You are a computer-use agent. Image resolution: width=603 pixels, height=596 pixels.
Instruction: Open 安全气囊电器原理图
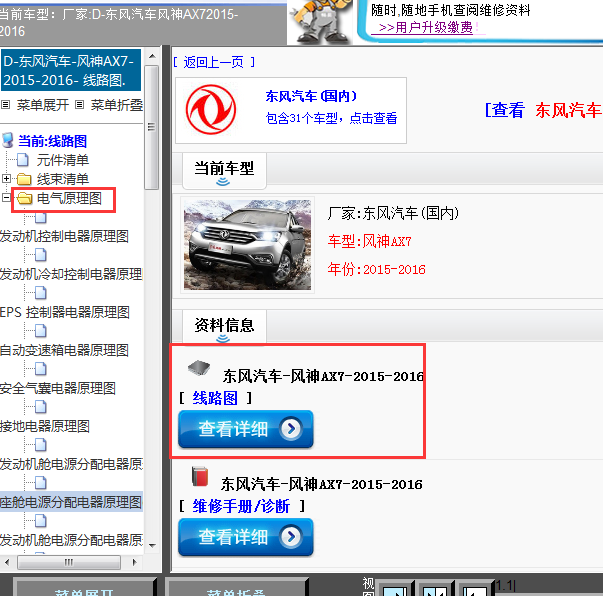click(58, 388)
